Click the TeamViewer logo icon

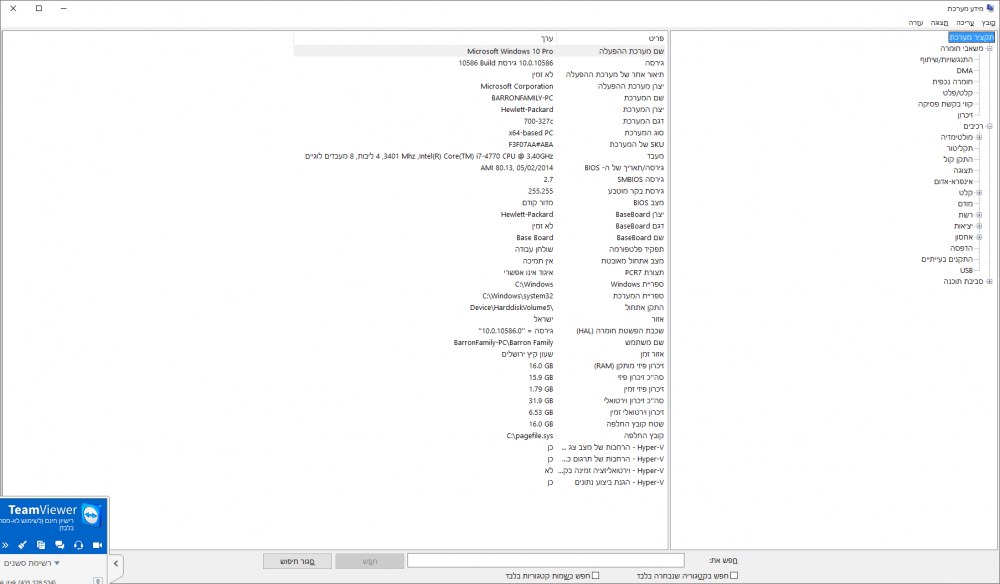[91, 516]
